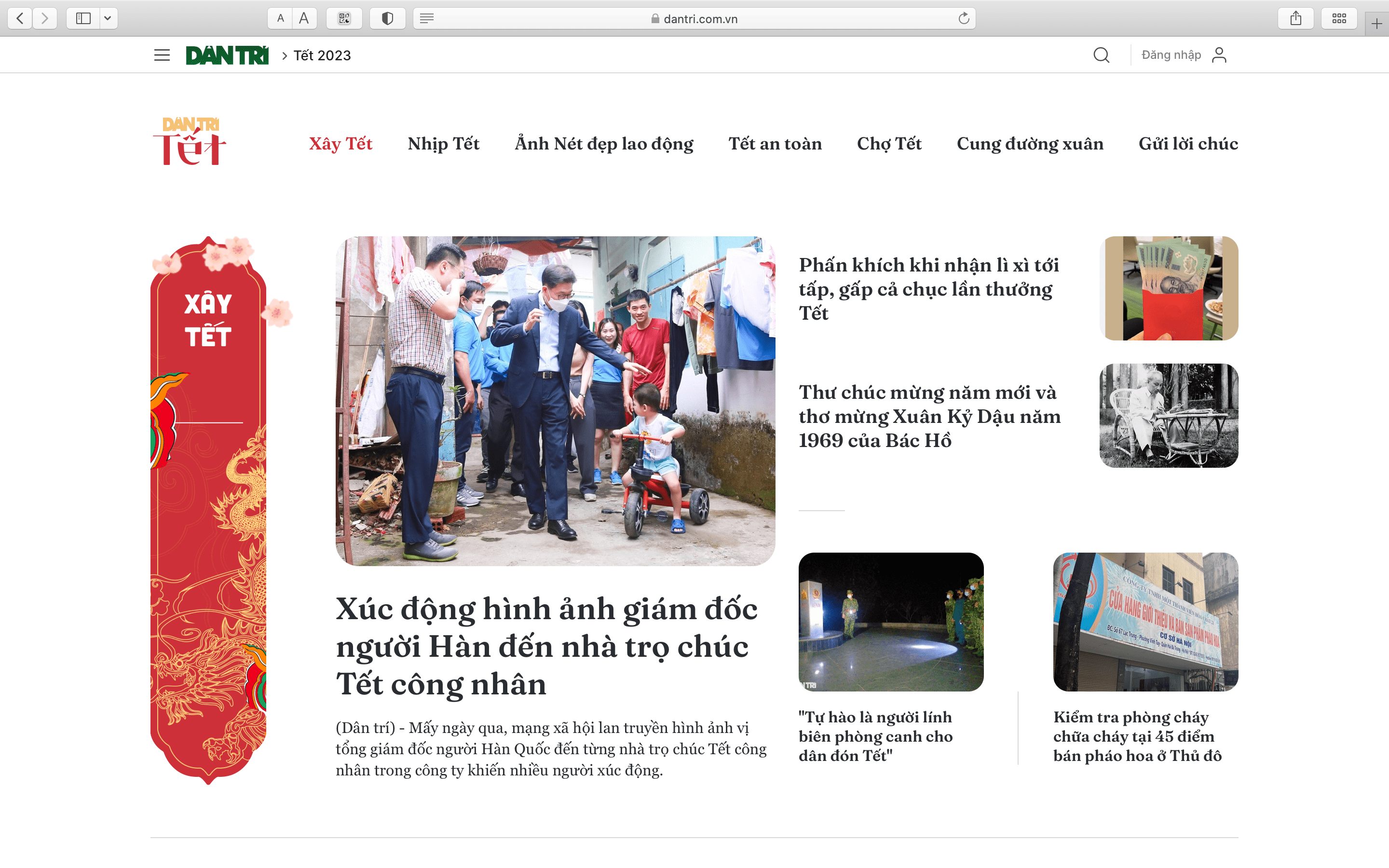
Task: Expand the sidebar dropdown chevron
Action: click(108, 18)
